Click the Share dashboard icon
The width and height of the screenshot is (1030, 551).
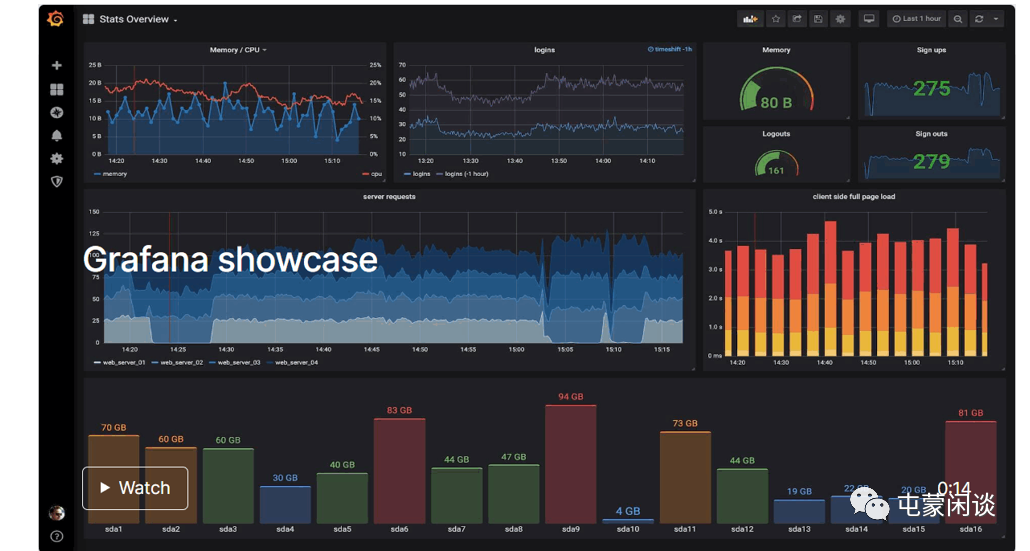(x=797, y=19)
